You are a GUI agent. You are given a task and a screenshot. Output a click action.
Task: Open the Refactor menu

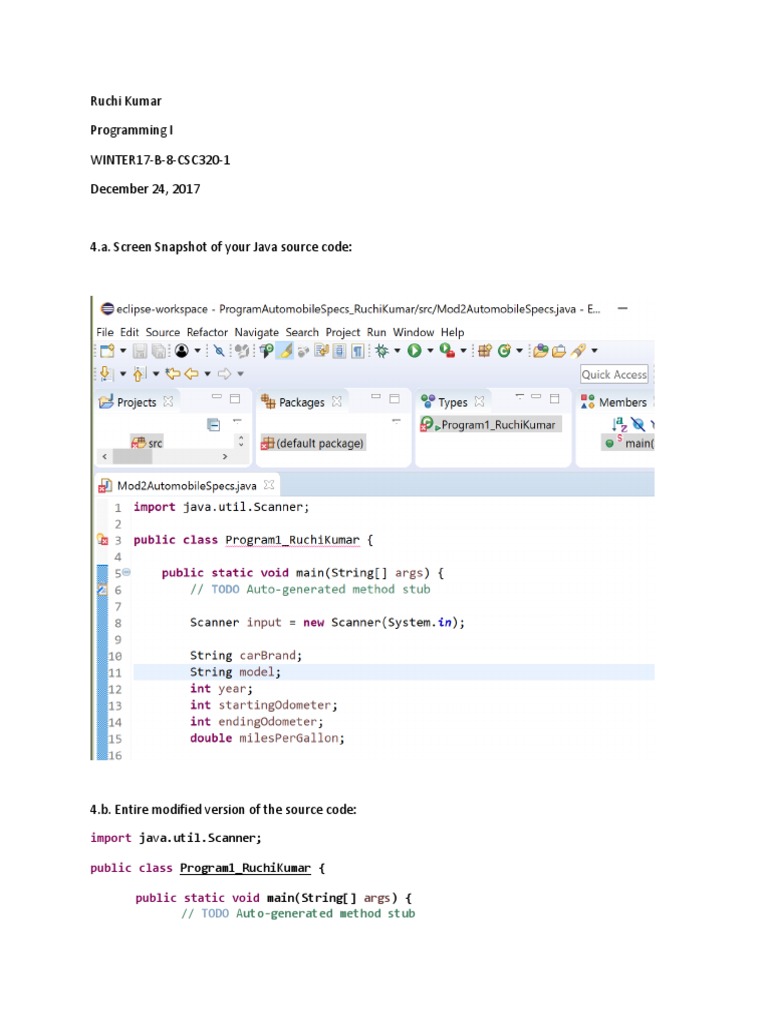click(x=207, y=332)
